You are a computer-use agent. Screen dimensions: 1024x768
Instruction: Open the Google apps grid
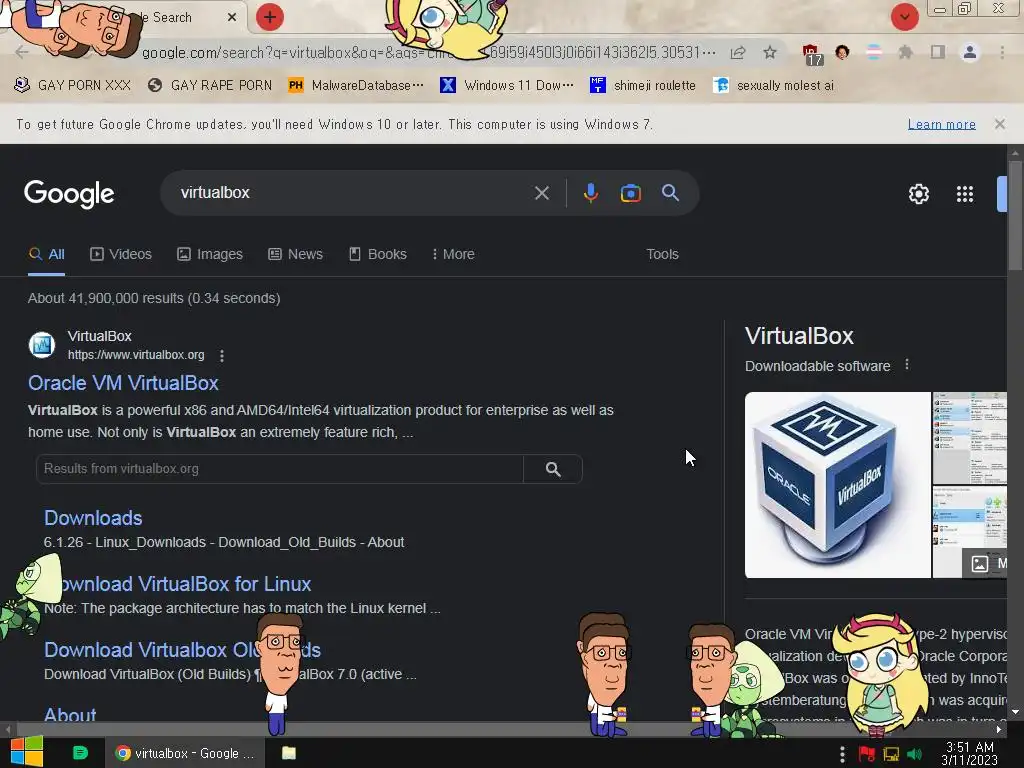(x=965, y=194)
